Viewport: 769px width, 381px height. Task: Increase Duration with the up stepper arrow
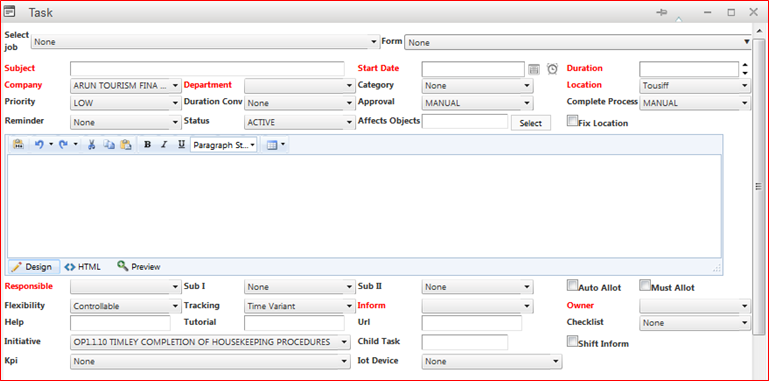(745, 65)
